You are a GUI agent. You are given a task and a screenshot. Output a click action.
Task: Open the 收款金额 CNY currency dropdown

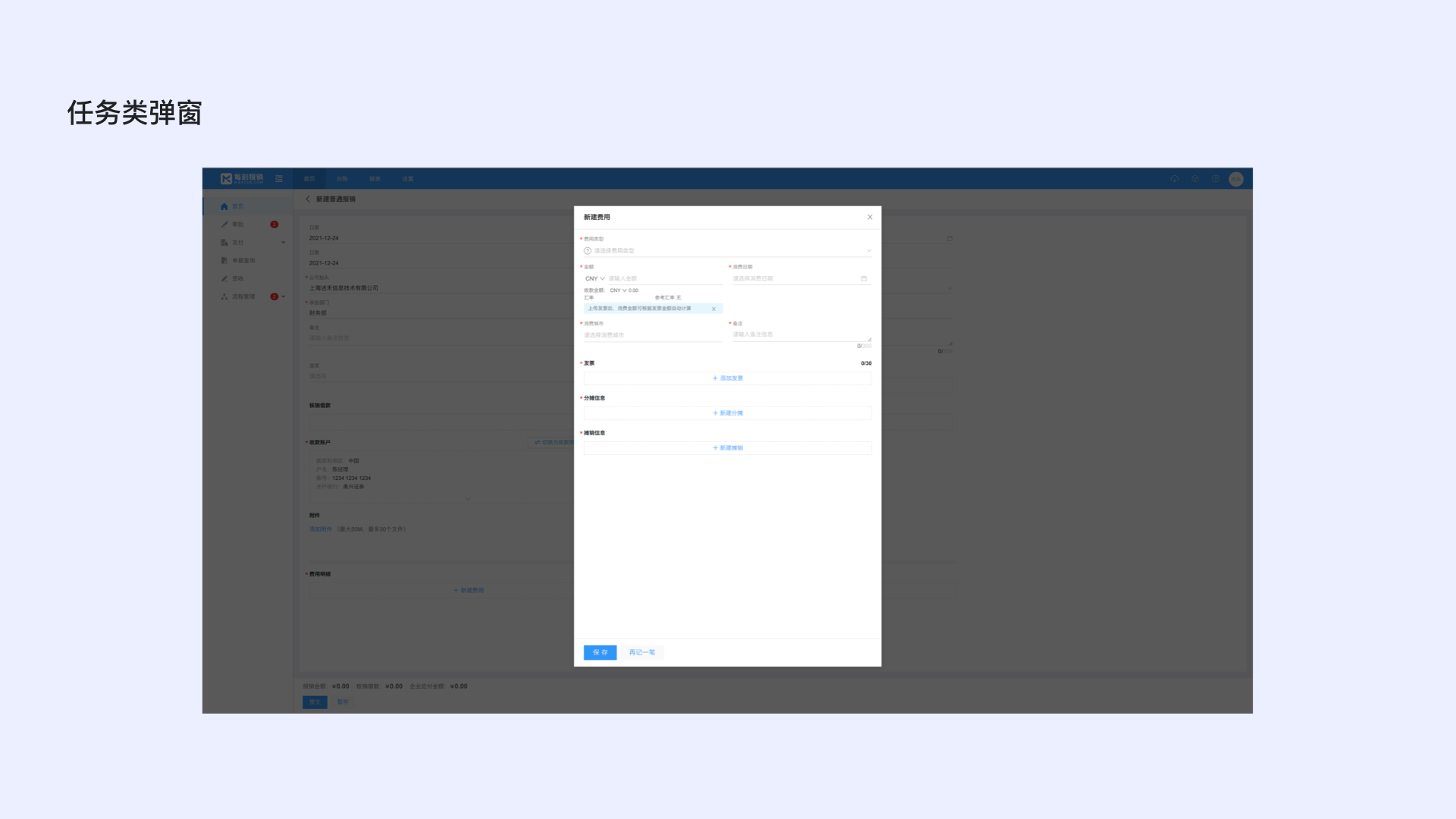point(618,290)
